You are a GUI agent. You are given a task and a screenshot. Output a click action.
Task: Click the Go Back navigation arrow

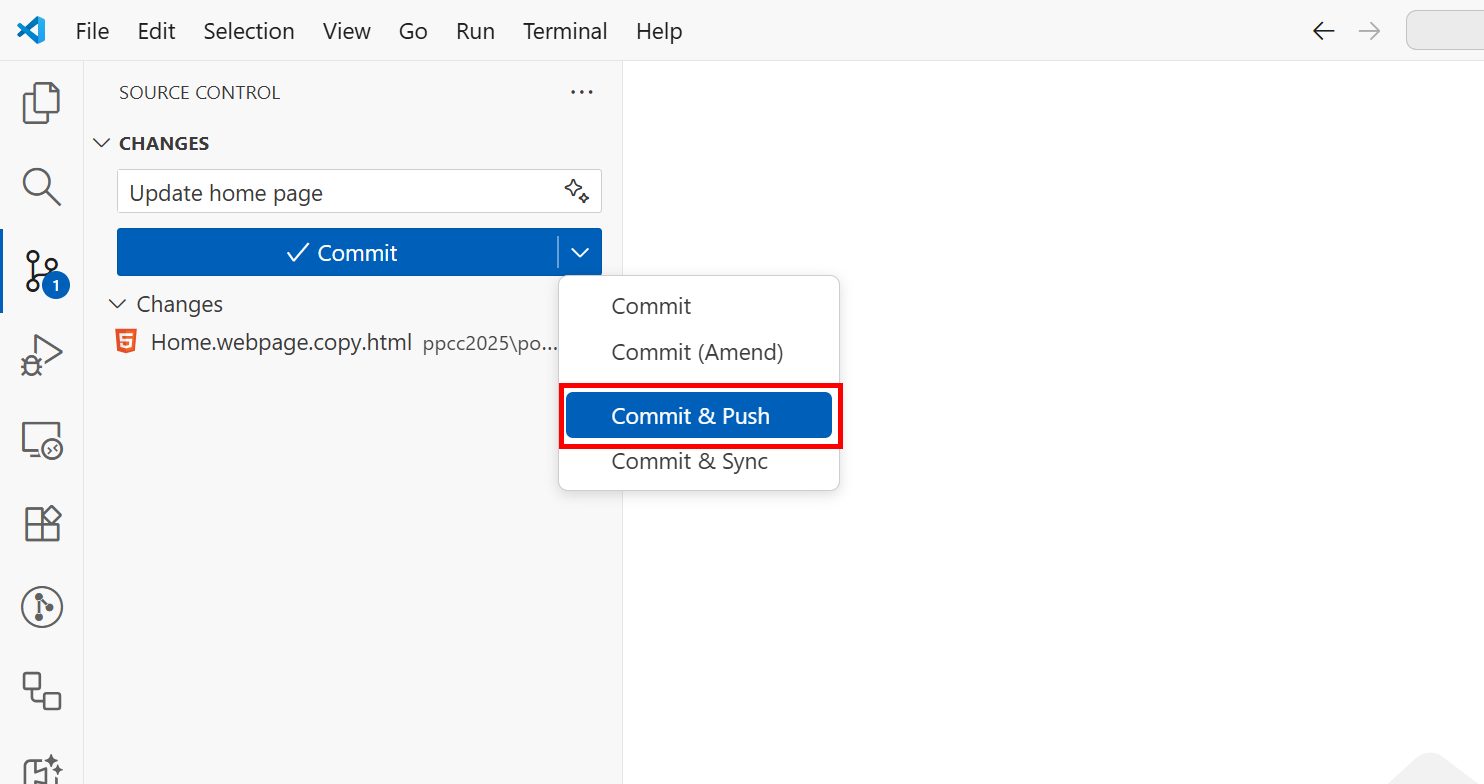(1323, 31)
